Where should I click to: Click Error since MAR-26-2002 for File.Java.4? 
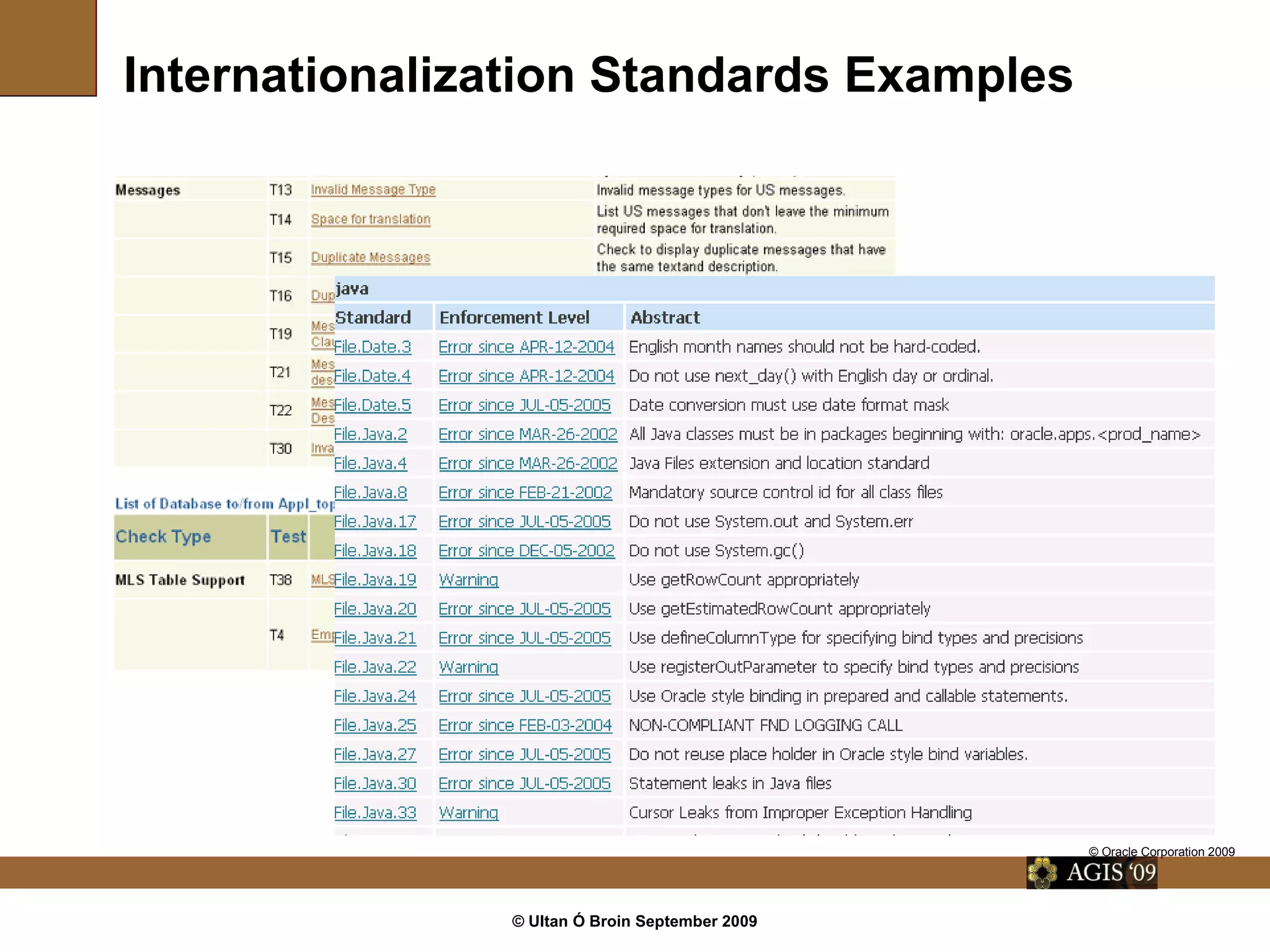click(x=528, y=463)
